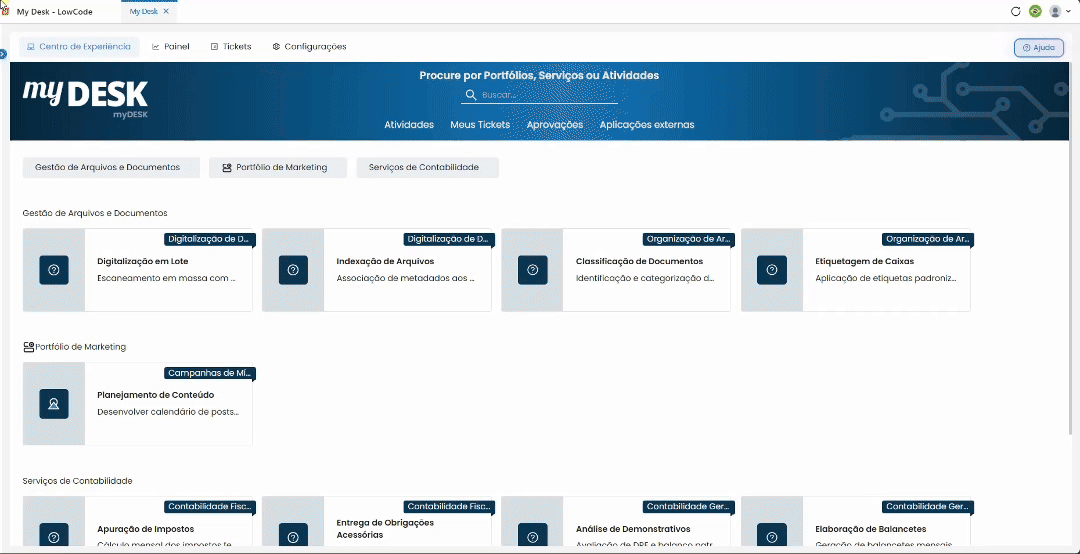Click category tag on Apuração de Impostos card
The width and height of the screenshot is (1080, 554).
(209, 506)
